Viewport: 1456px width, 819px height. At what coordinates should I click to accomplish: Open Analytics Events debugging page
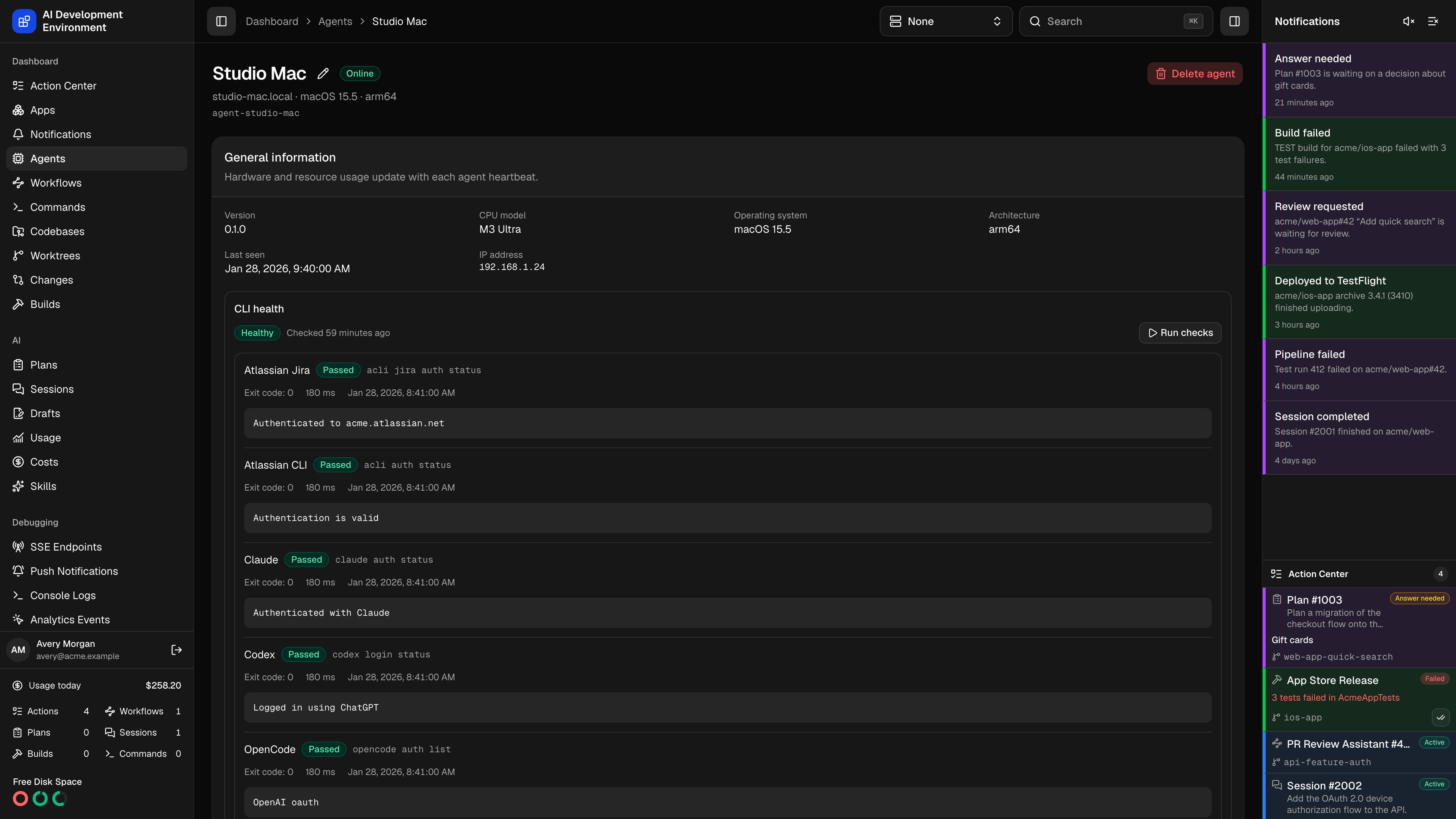pyautogui.click(x=97, y=620)
